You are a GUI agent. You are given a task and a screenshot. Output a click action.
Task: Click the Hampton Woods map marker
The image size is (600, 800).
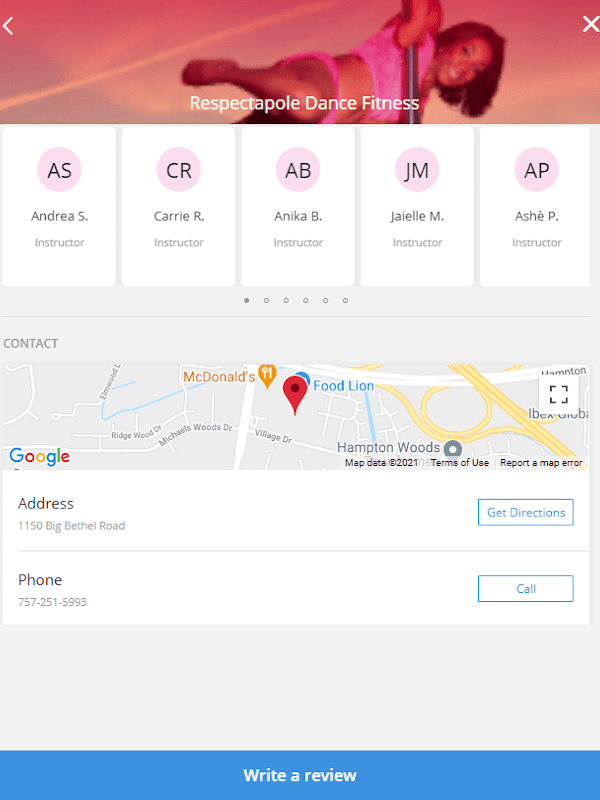click(453, 449)
